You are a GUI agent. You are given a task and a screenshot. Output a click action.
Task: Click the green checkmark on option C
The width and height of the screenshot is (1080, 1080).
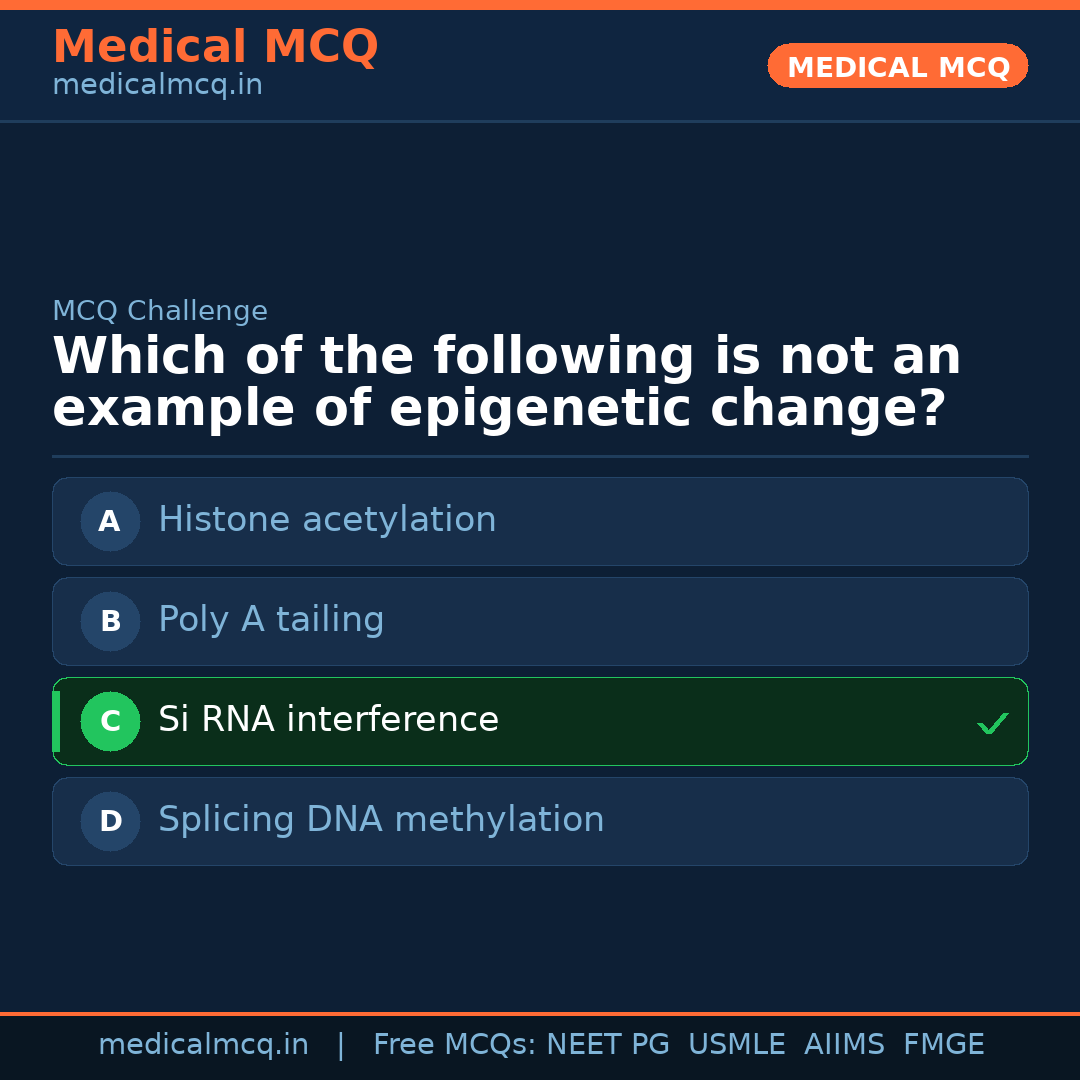(x=992, y=723)
